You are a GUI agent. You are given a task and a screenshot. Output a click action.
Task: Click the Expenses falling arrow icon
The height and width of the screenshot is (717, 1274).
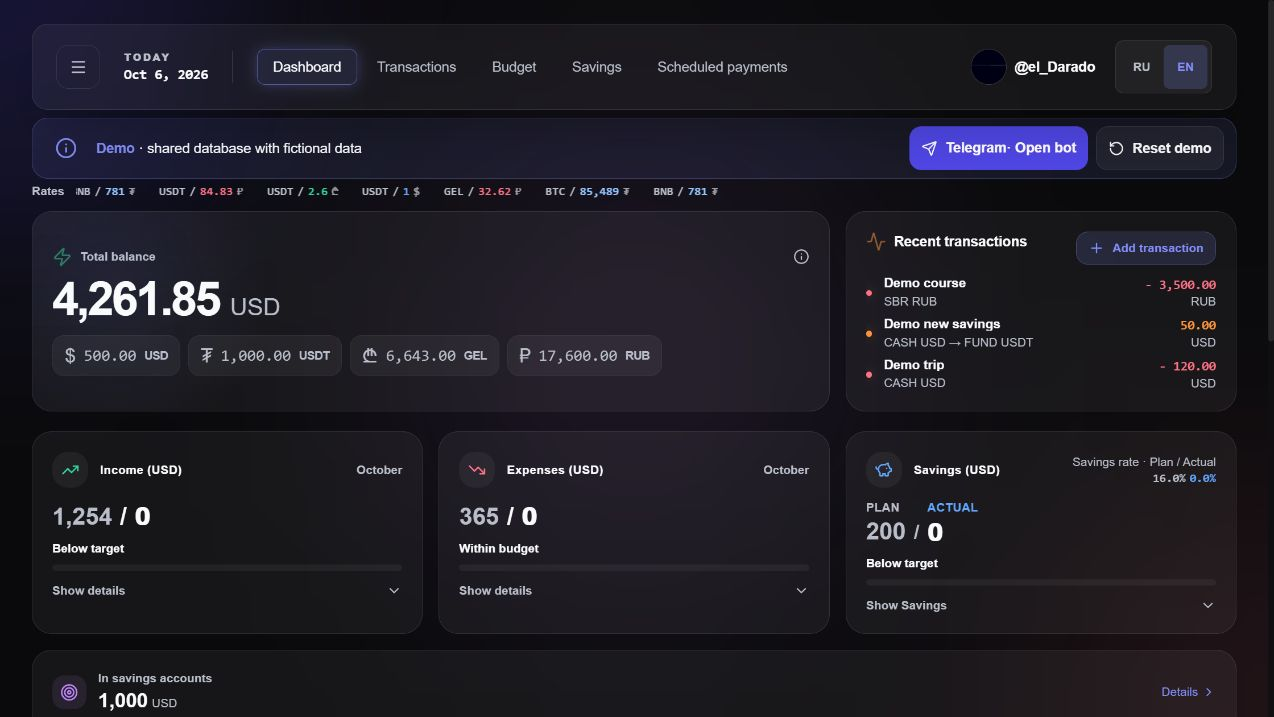coord(477,469)
